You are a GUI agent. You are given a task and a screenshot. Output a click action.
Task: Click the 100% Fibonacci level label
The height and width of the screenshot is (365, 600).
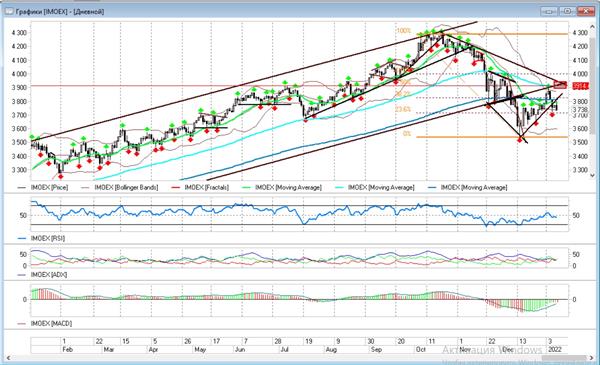point(404,31)
